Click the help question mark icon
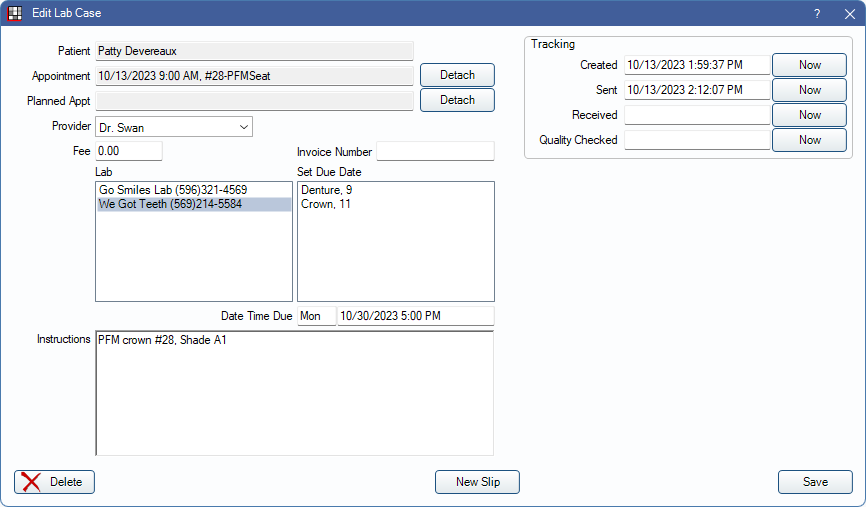 816,14
